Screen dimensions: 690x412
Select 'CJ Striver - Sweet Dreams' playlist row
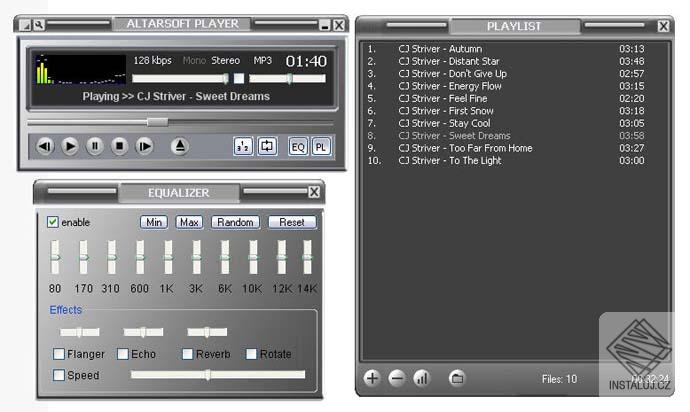pyautogui.click(x=506, y=136)
